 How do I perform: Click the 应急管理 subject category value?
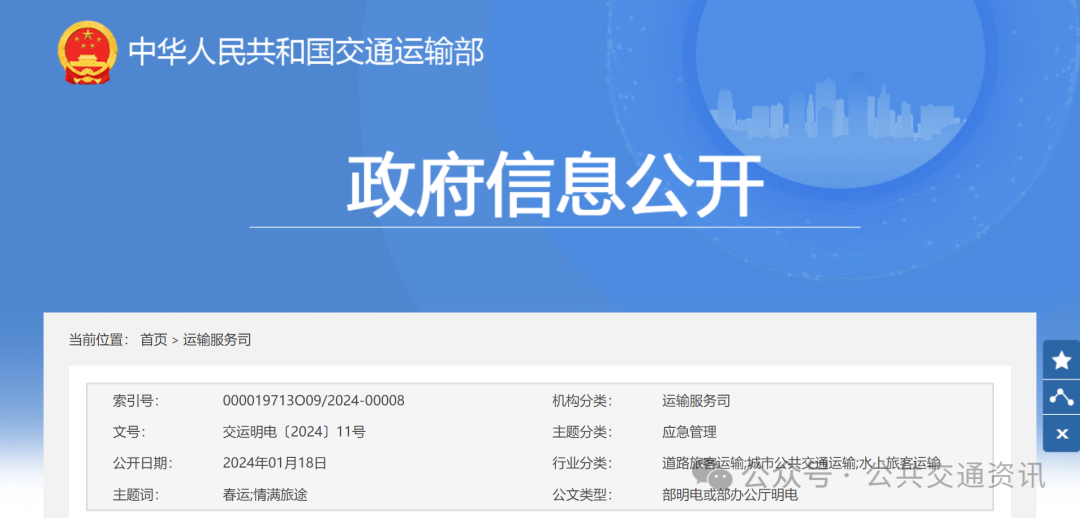pos(689,432)
